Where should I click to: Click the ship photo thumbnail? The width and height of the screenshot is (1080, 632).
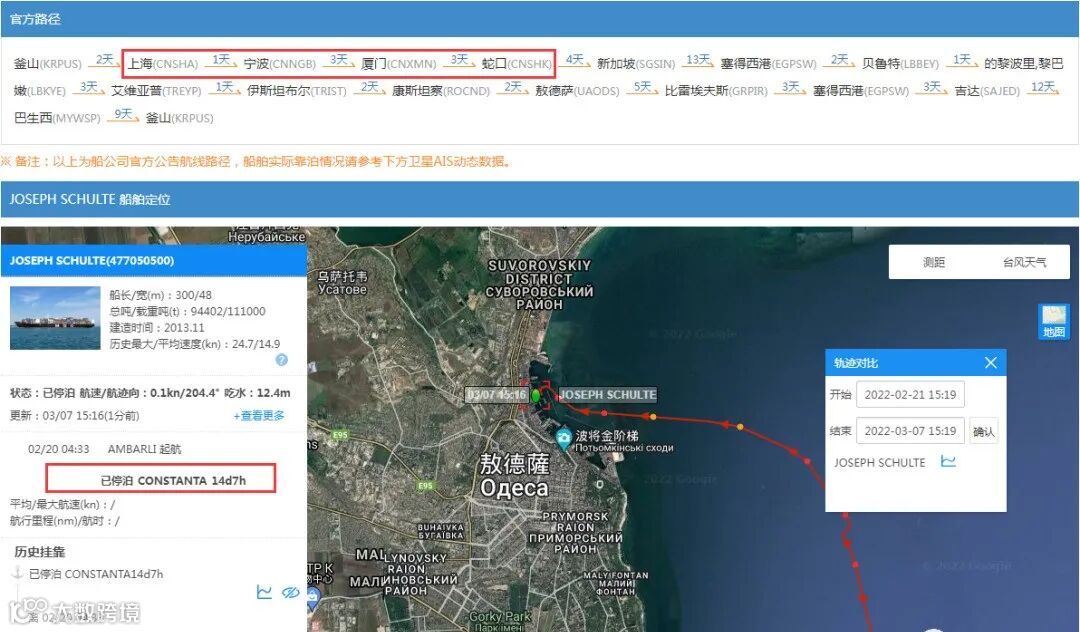(x=55, y=318)
